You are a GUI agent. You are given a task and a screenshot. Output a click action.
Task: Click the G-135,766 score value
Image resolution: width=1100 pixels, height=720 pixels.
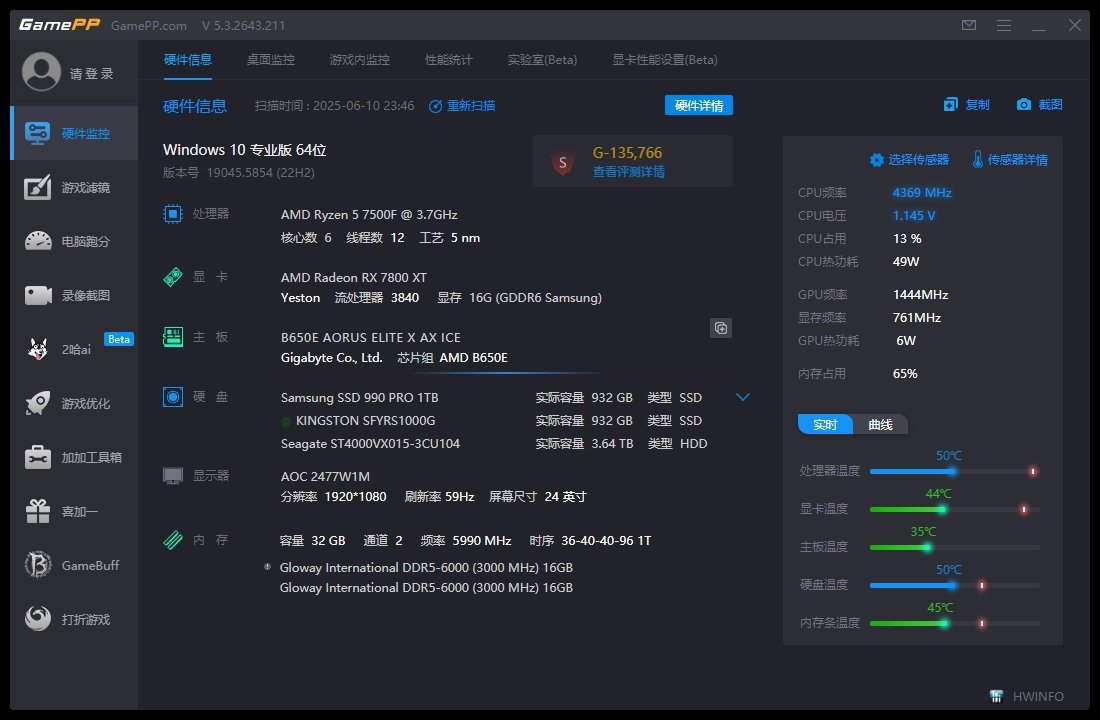pyautogui.click(x=627, y=152)
